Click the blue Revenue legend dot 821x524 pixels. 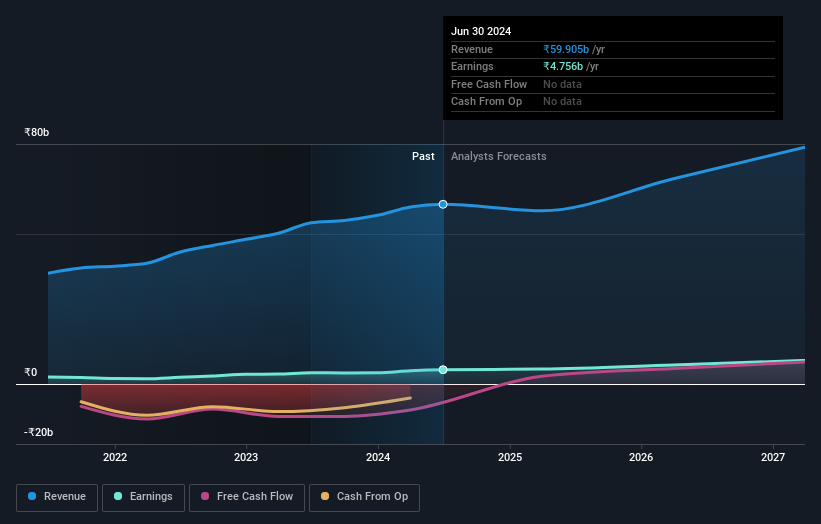[32, 496]
